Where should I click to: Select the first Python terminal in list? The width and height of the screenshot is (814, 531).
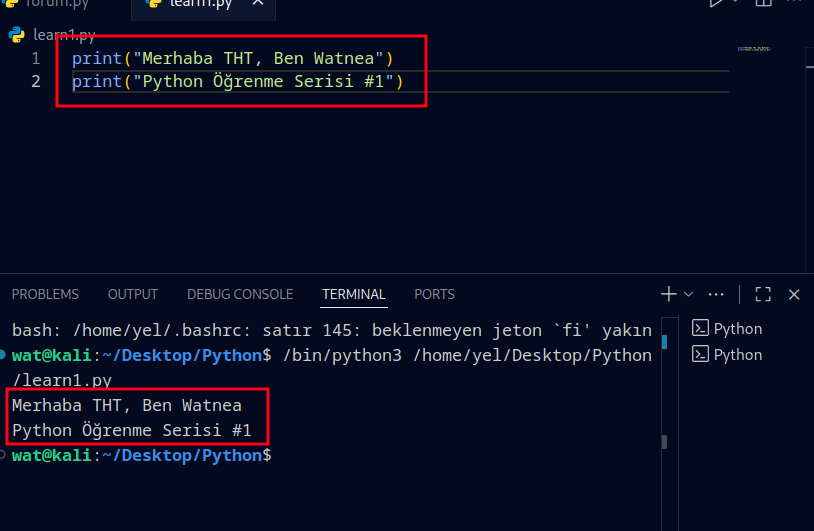(727, 329)
